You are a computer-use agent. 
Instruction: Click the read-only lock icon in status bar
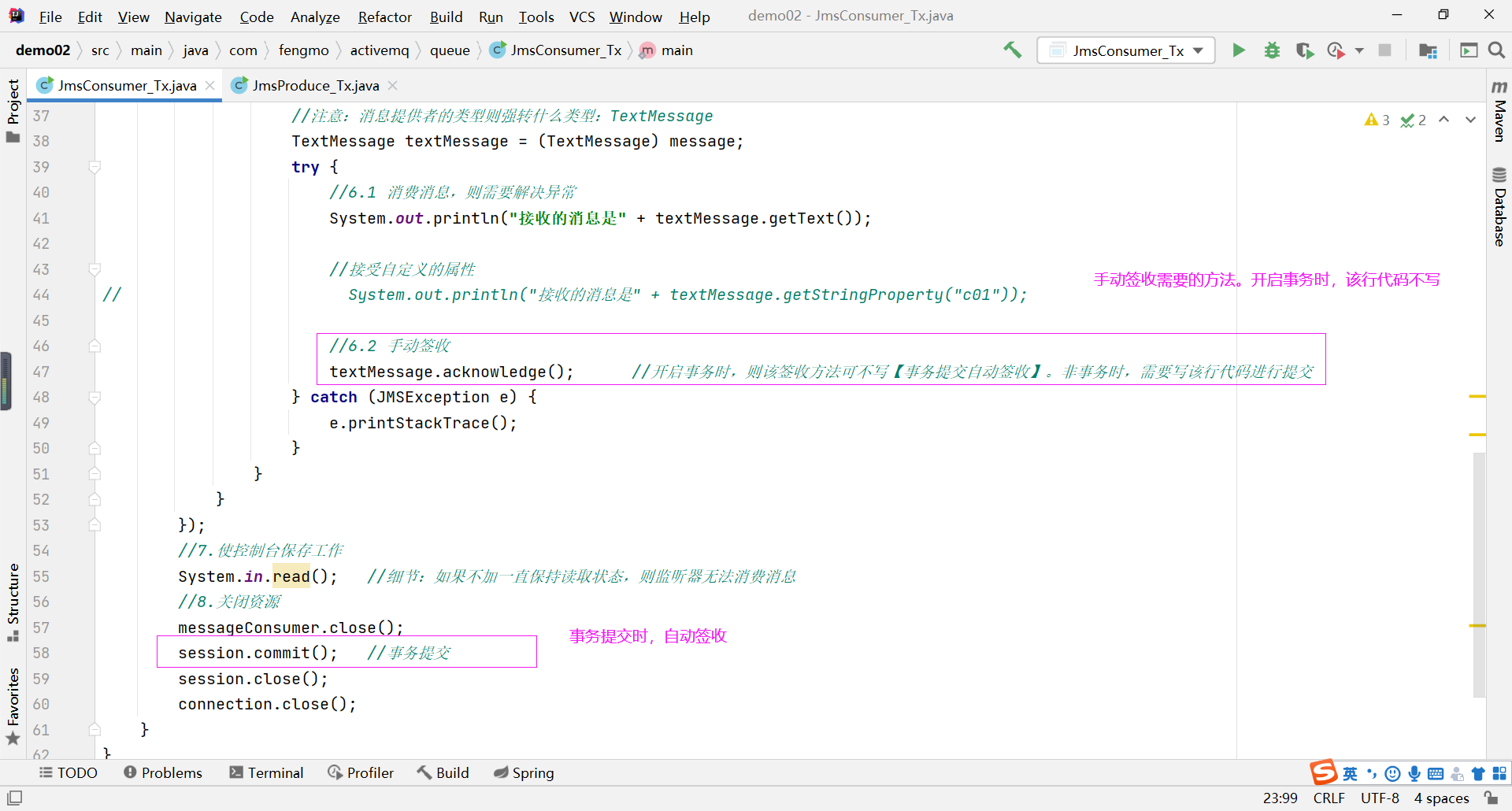1491,798
